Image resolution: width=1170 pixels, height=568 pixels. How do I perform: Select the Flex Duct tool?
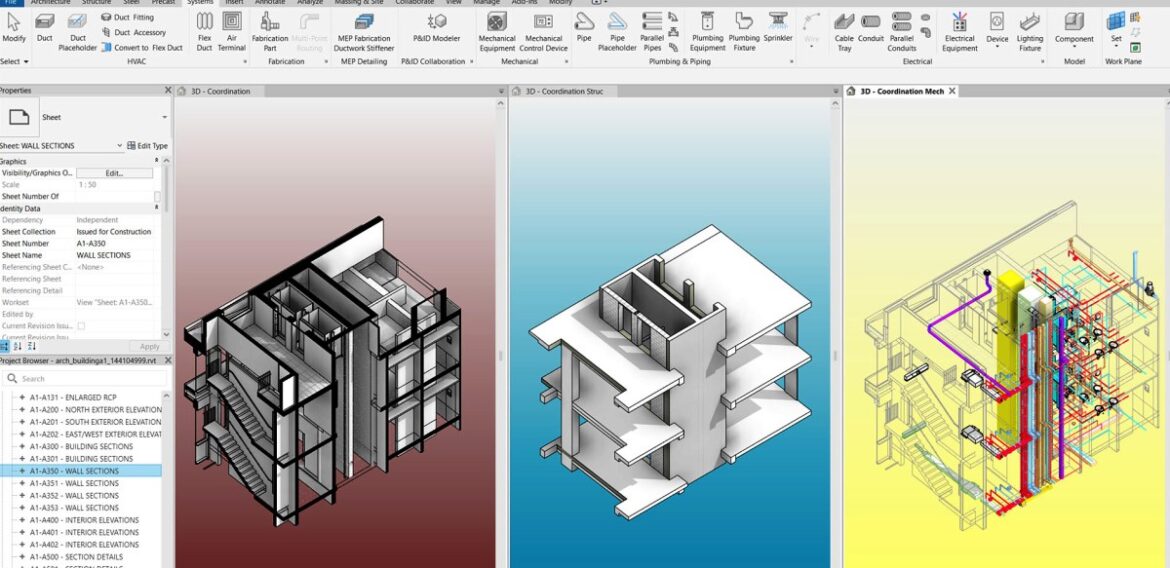[x=204, y=31]
